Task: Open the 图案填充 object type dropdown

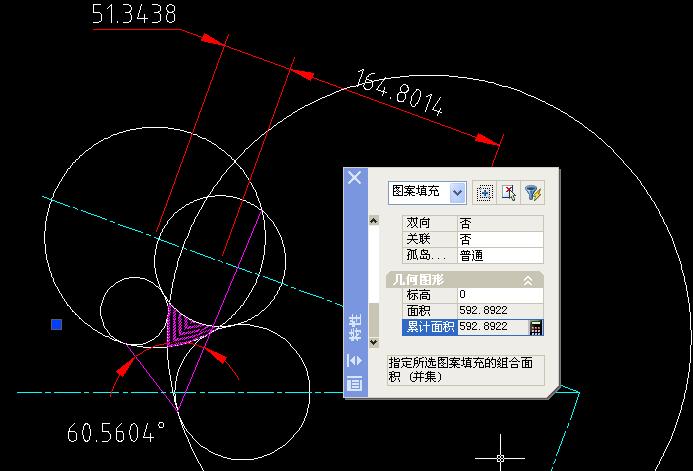Action: click(458, 193)
